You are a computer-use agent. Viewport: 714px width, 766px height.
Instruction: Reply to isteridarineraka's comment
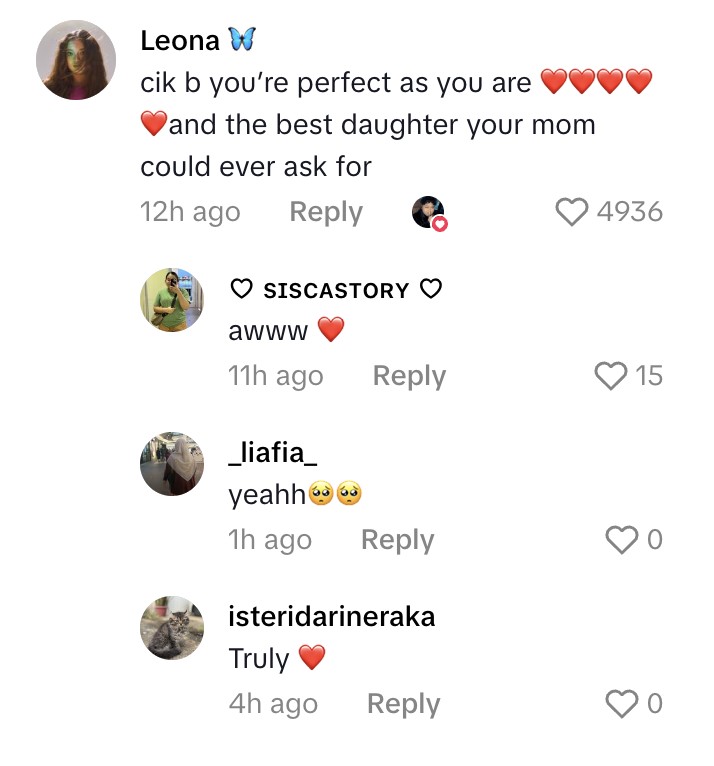click(403, 704)
